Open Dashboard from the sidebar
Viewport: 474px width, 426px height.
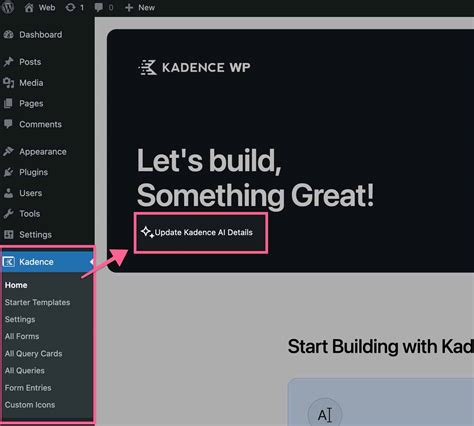(40, 35)
